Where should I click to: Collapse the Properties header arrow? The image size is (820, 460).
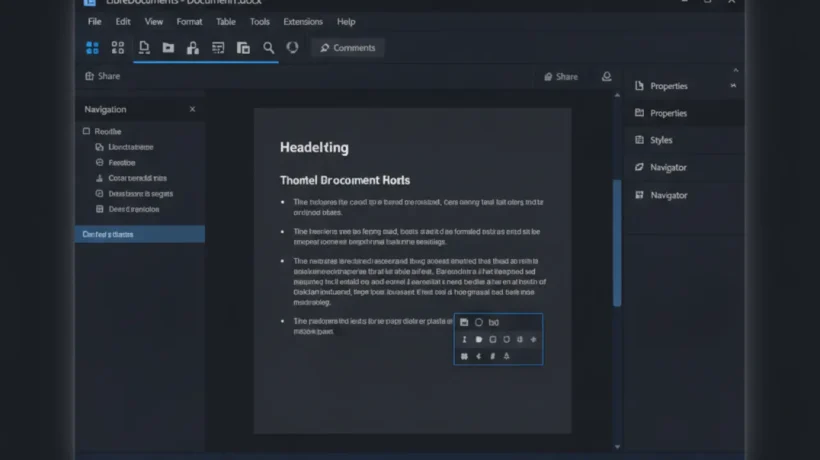click(733, 85)
